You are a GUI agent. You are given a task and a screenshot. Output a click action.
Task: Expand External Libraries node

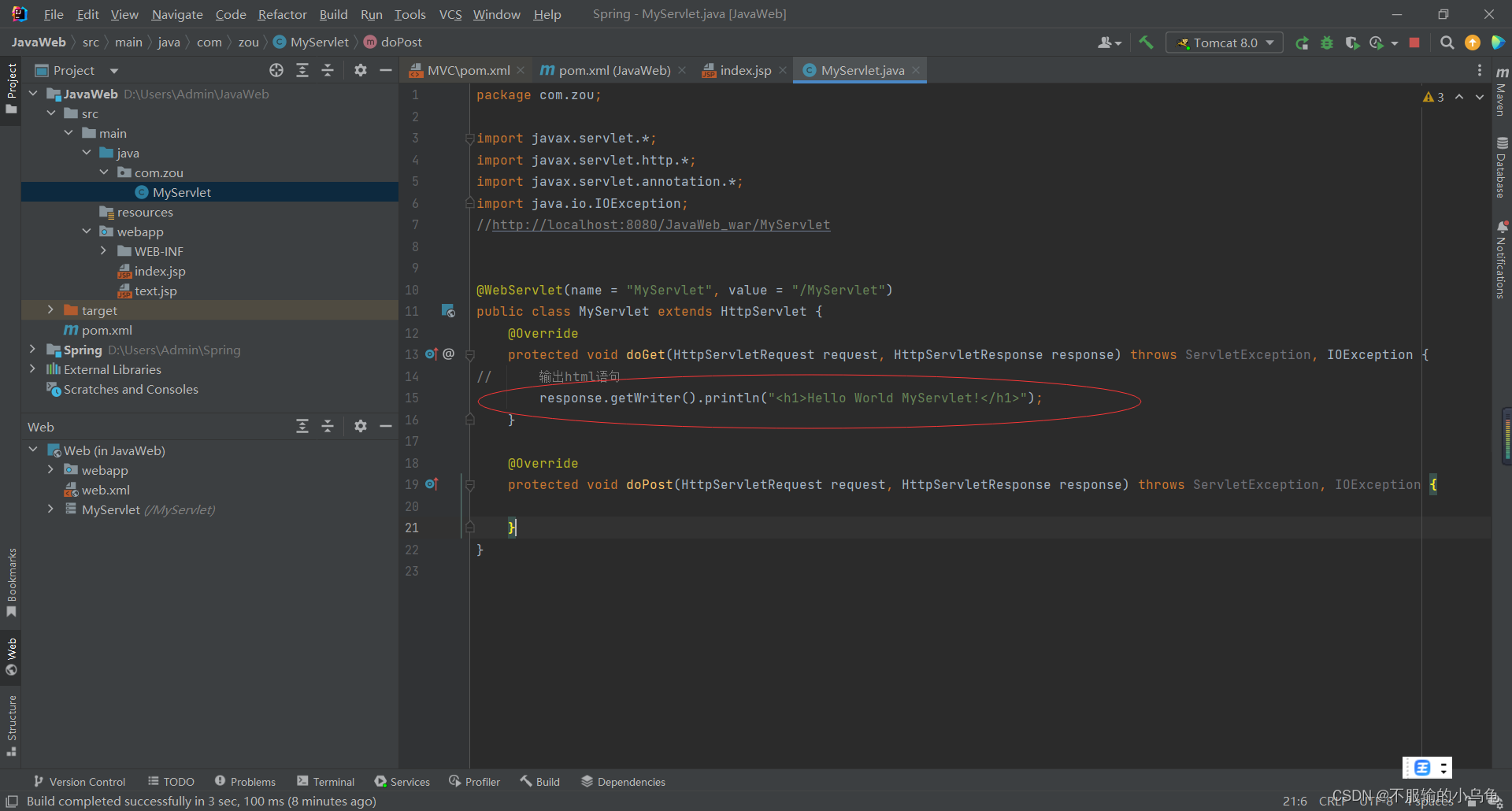(33, 369)
